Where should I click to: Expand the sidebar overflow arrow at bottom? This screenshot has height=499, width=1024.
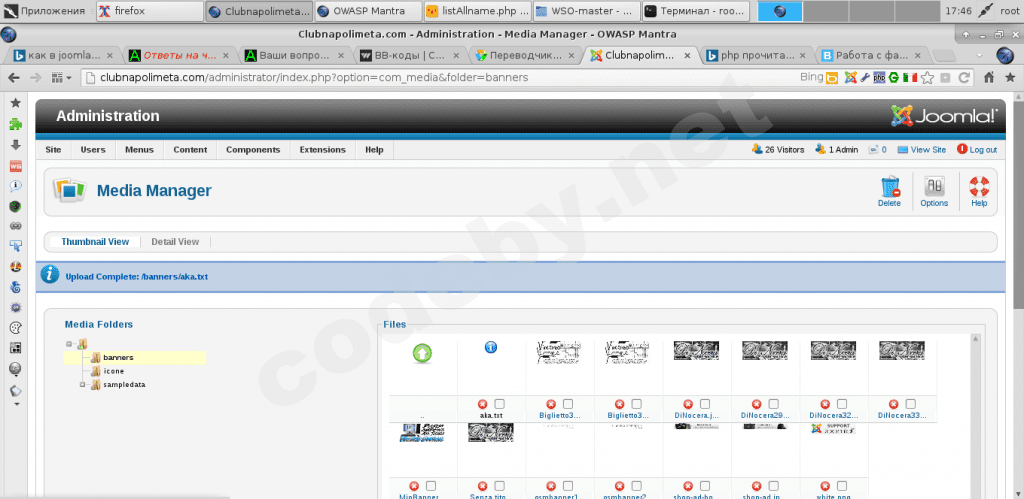click(16, 405)
